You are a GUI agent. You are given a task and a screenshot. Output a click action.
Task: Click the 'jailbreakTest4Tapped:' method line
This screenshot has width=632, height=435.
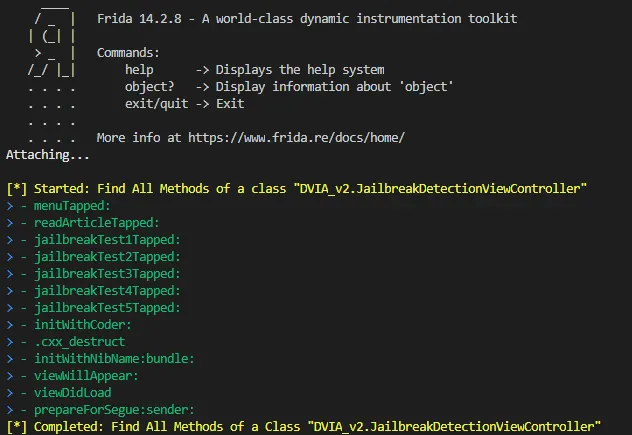(x=94, y=291)
